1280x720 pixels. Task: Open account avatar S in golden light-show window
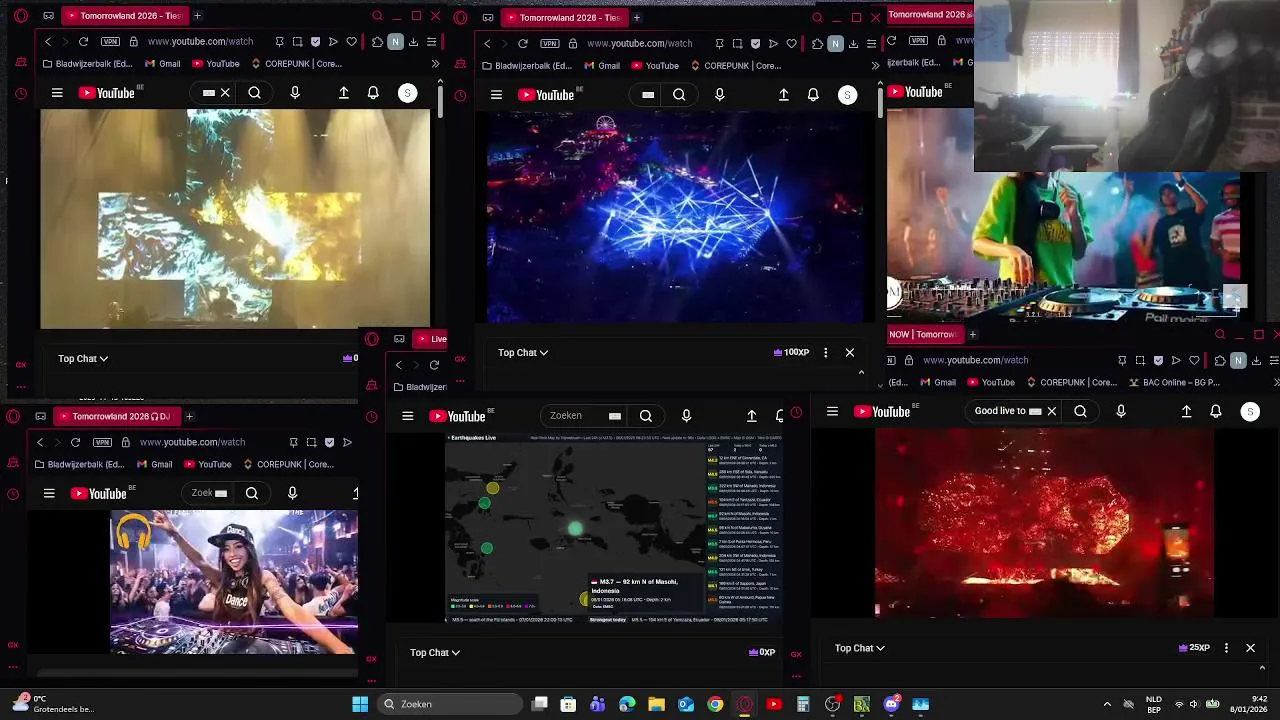(x=407, y=93)
